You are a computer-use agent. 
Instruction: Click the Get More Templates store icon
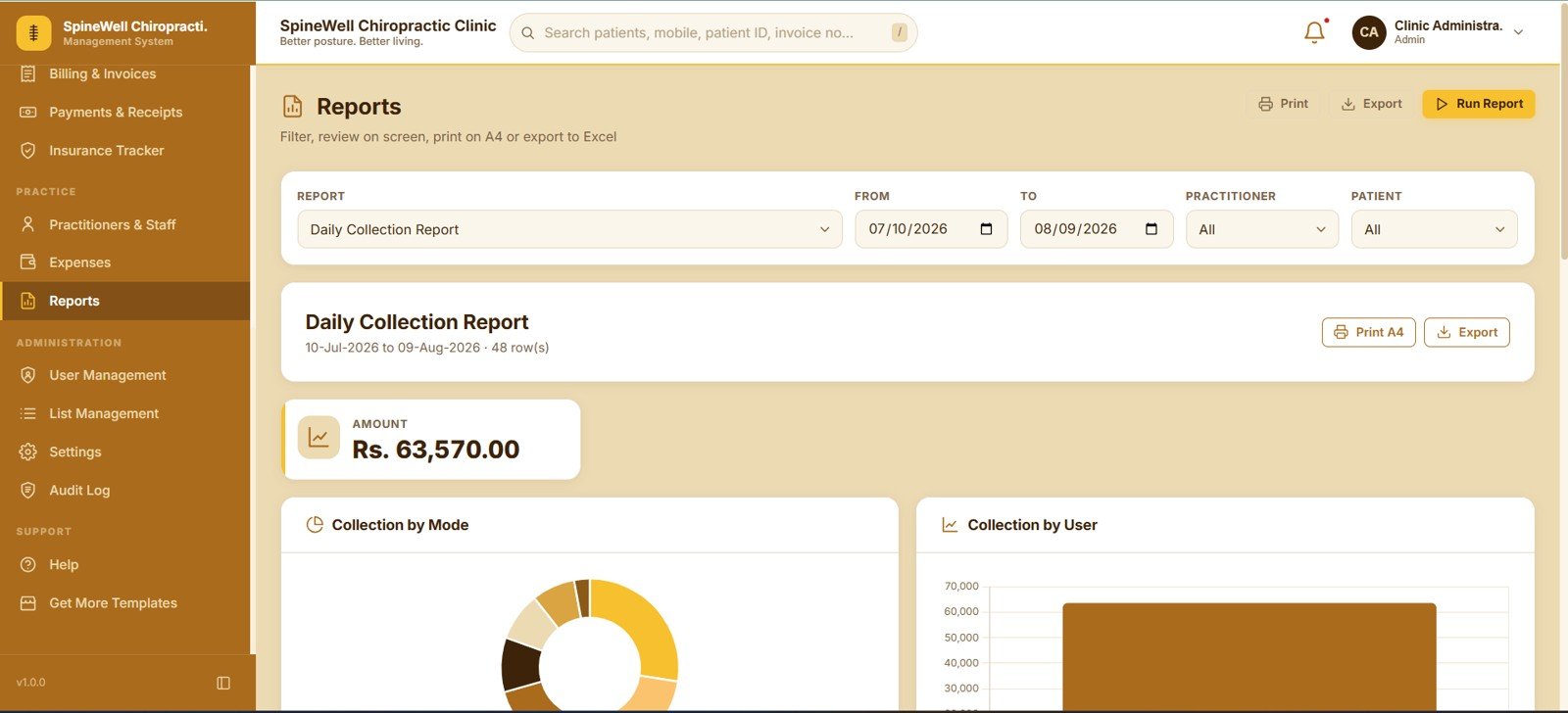28,603
